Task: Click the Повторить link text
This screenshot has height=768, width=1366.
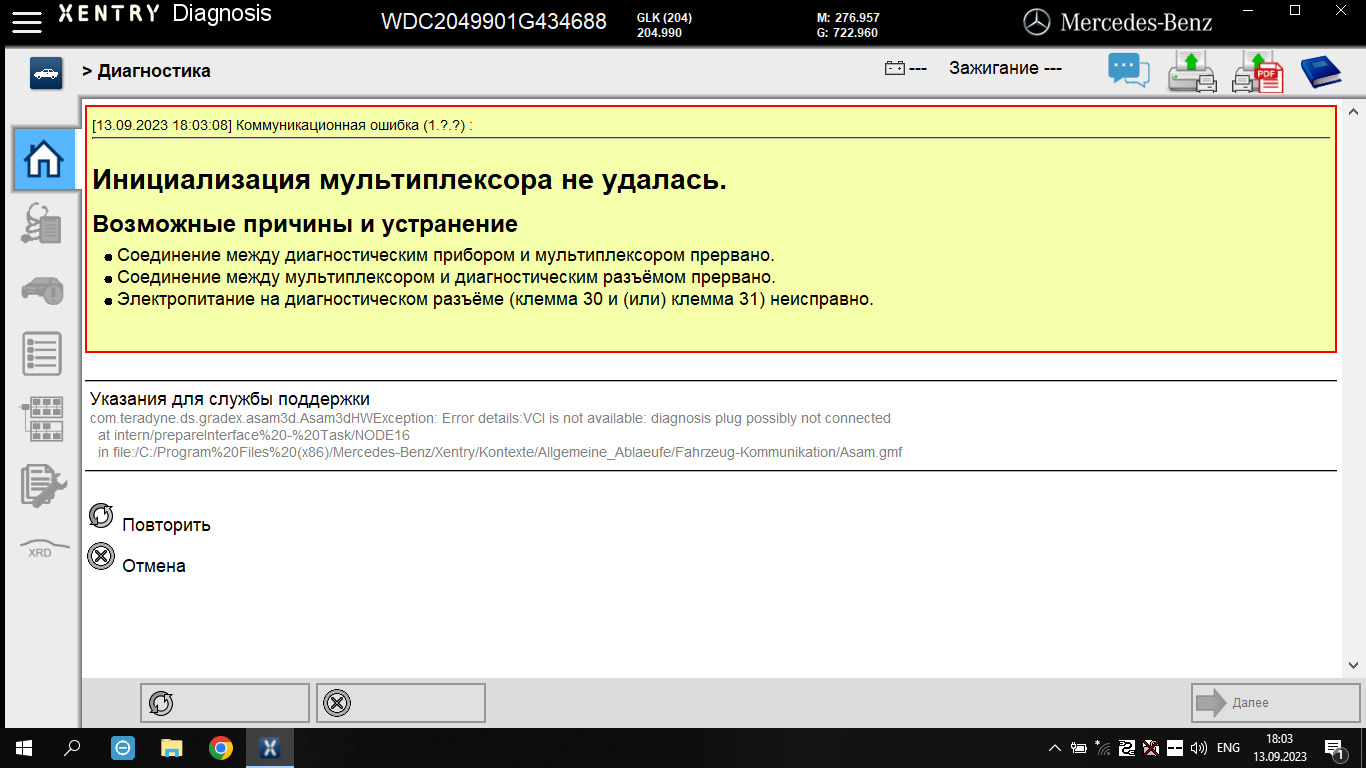Action: [166, 525]
